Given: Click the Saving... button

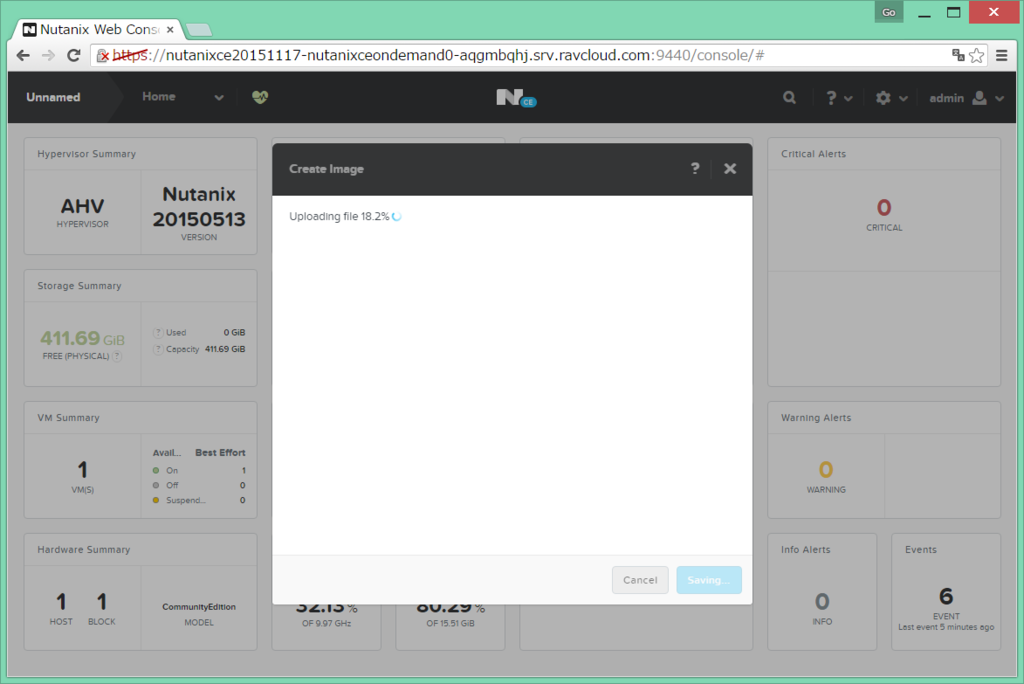Looking at the screenshot, I should tap(709, 580).
